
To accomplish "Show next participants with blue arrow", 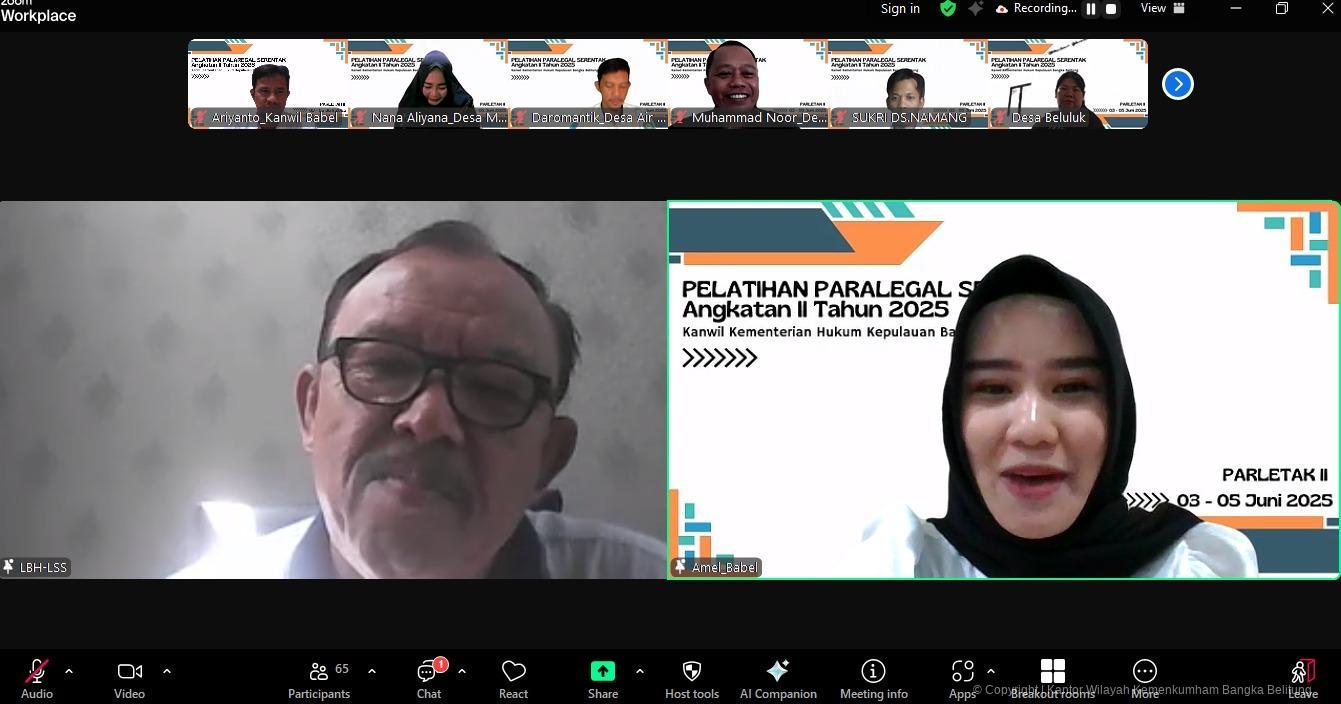I will tap(1177, 84).
